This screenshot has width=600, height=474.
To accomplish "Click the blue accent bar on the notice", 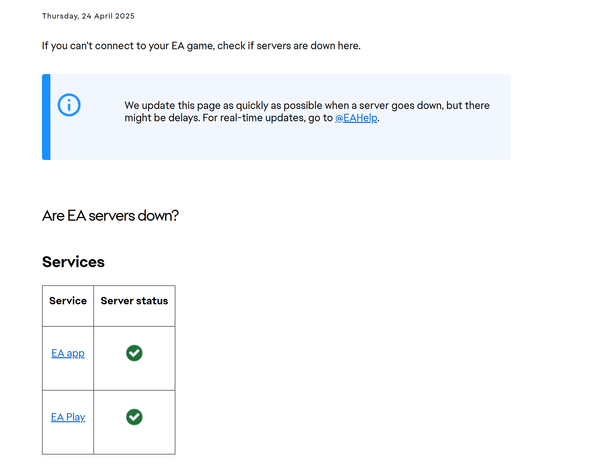I will pos(46,117).
